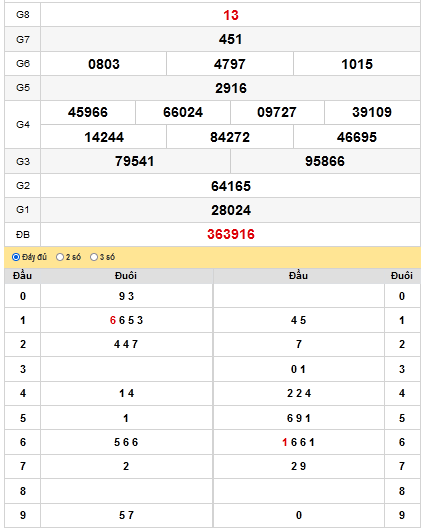Click the tail digits cell "4 4 7"
Image resolution: width=425 pixels, height=531 pixels.
click(x=126, y=344)
